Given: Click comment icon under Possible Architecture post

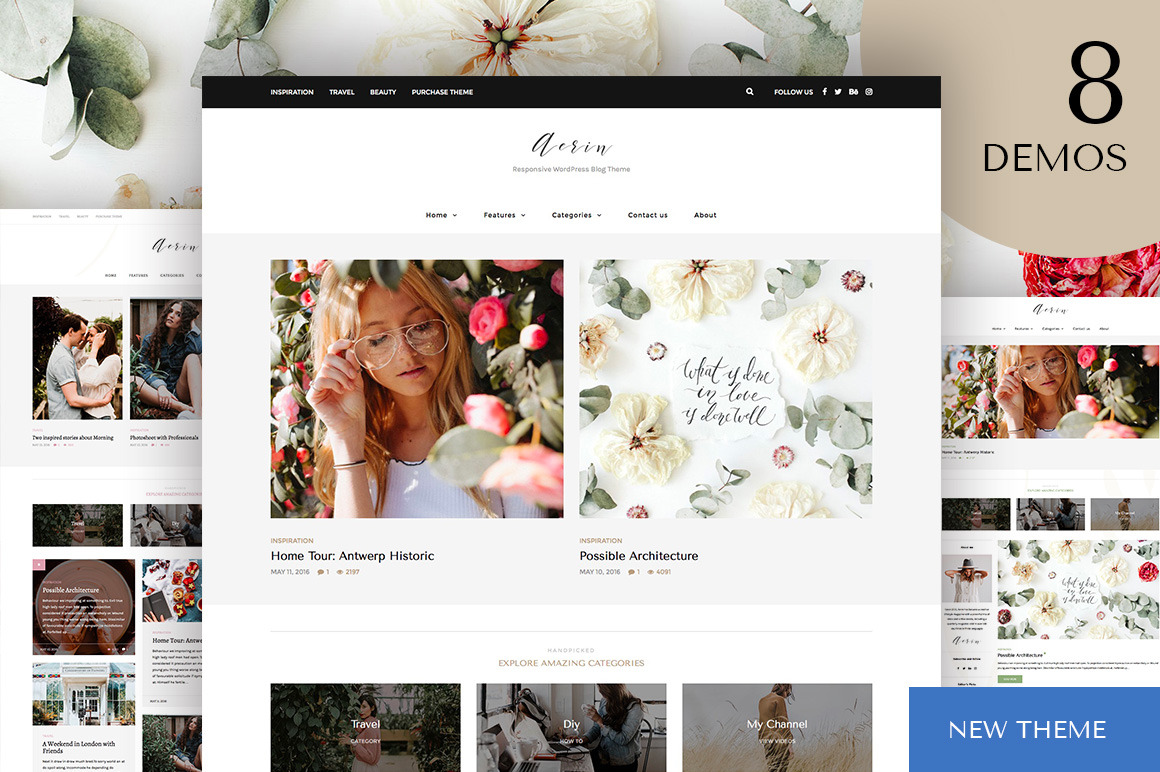Looking at the screenshot, I should (x=630, y=572).
